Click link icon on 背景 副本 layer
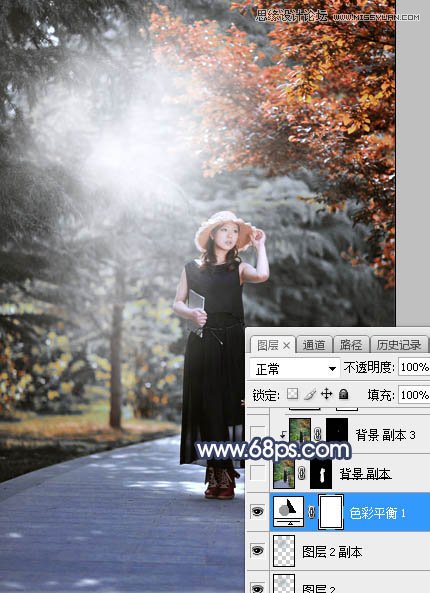The width and height of the screenshot is (430, 593). 302,473
